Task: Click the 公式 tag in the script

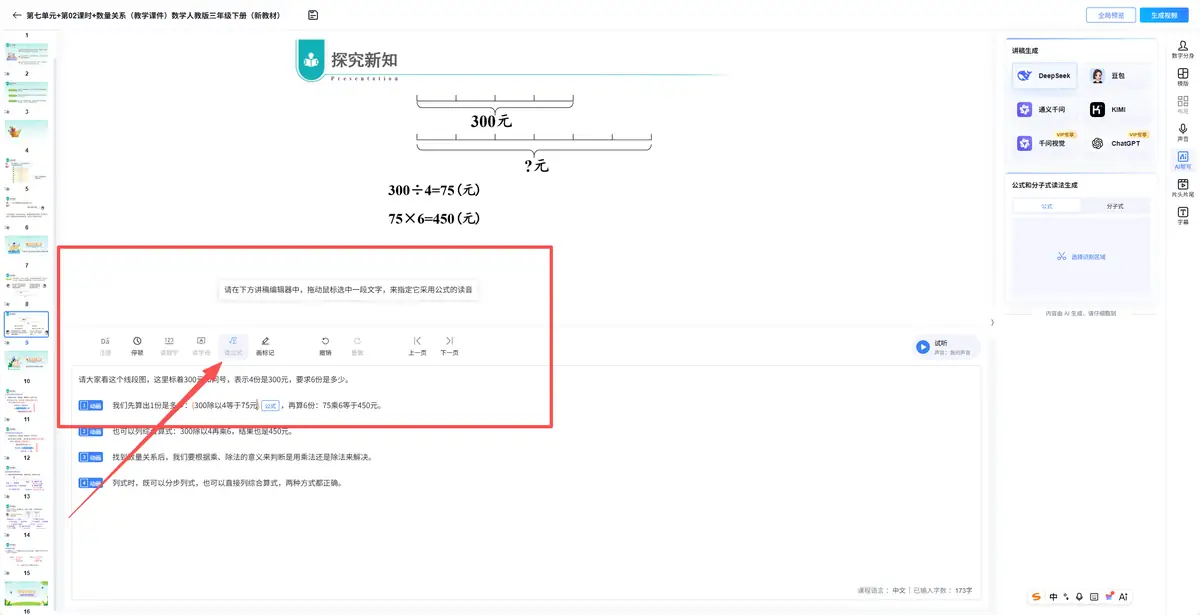Action: coord(270,405)
